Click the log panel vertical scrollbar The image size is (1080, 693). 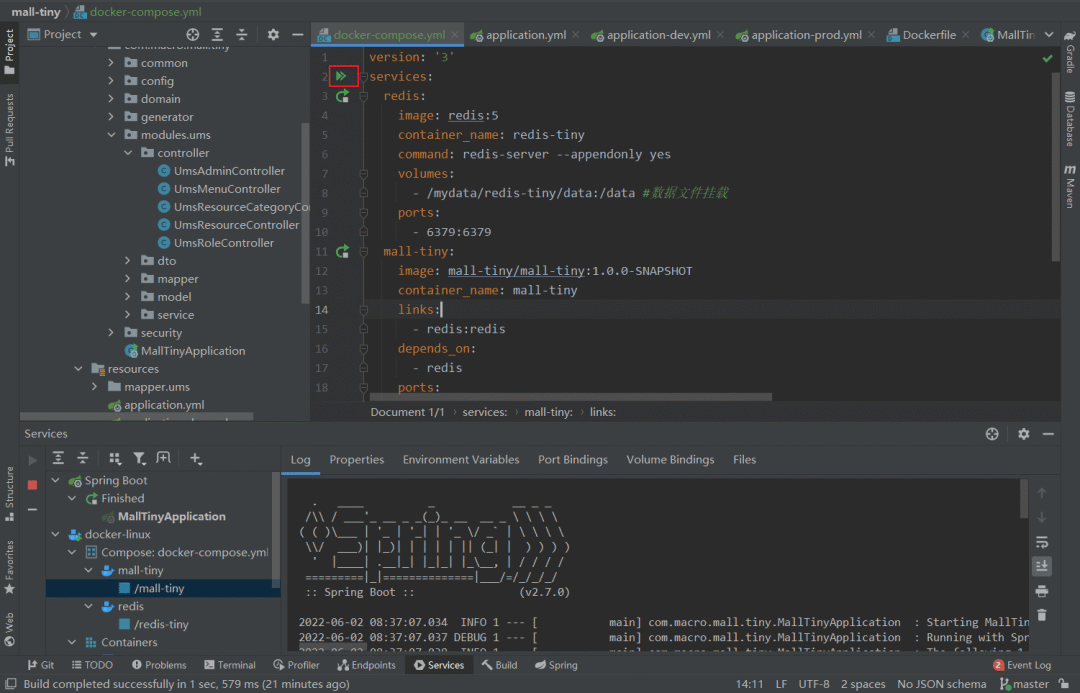(x=1024, y=499)
